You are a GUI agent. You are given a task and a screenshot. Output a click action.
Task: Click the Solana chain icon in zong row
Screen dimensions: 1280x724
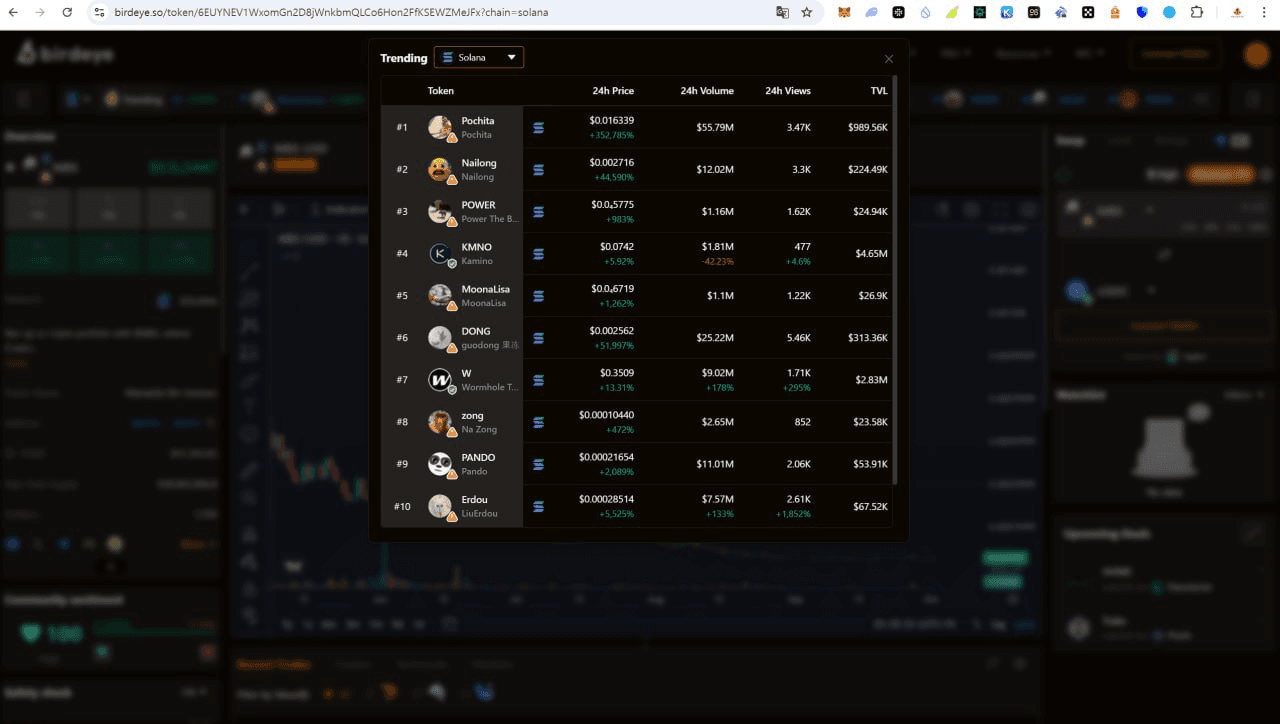(539, 422)
